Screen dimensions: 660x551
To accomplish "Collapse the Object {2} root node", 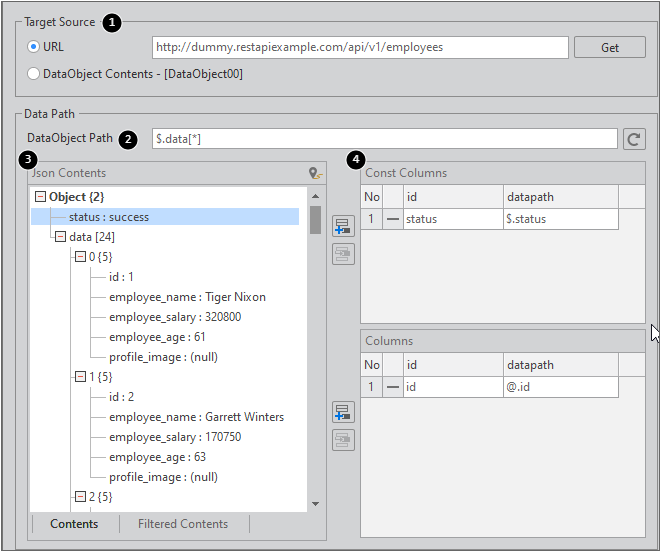I will [x=40, y=197].
